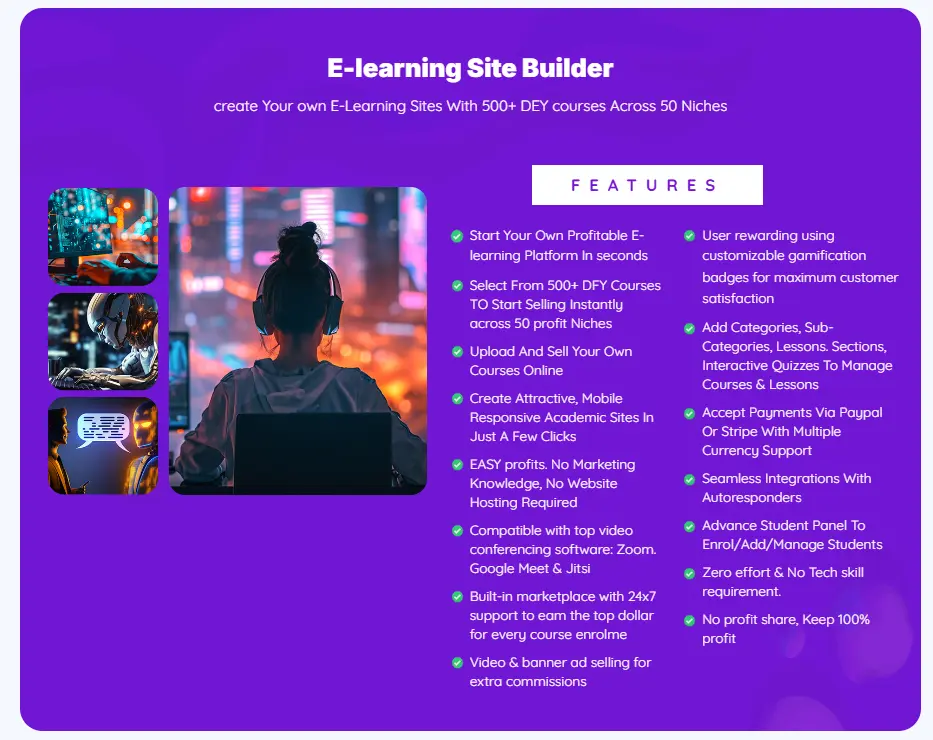Click the green check next to "No profit share"

coord(690,620)
